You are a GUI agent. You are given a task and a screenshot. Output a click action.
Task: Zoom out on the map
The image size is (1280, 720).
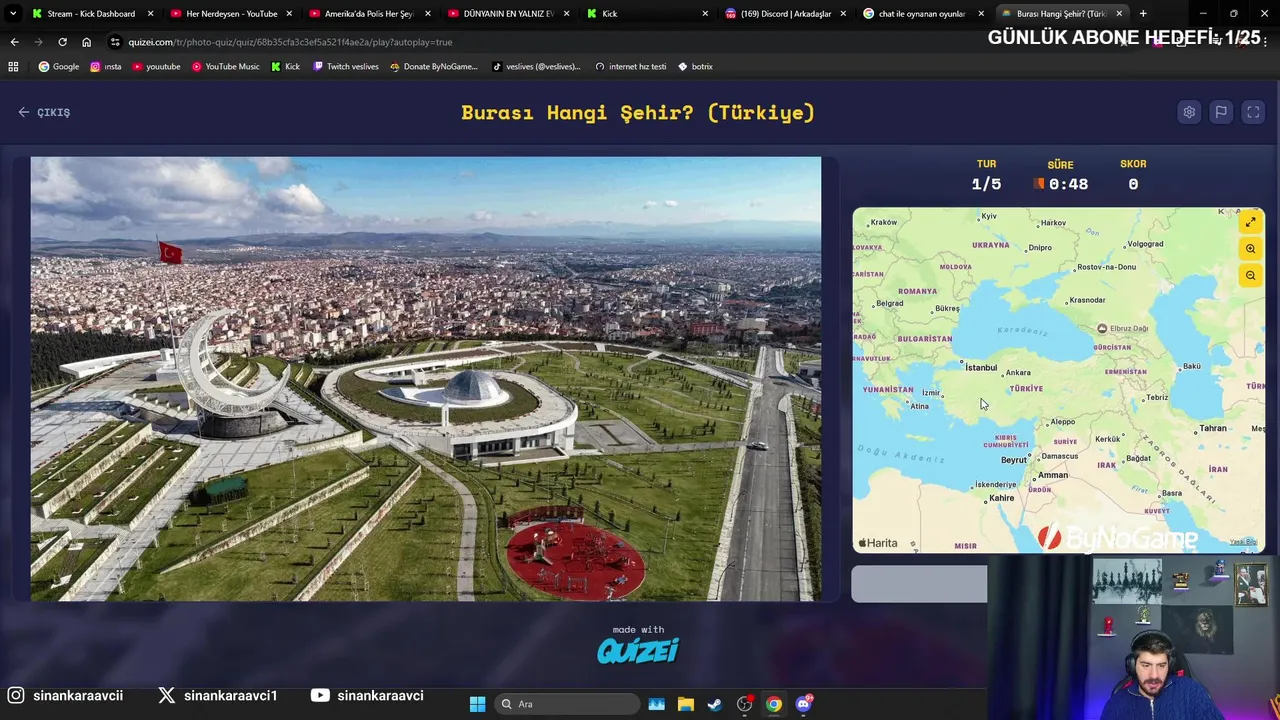(x=1251, y=276)
